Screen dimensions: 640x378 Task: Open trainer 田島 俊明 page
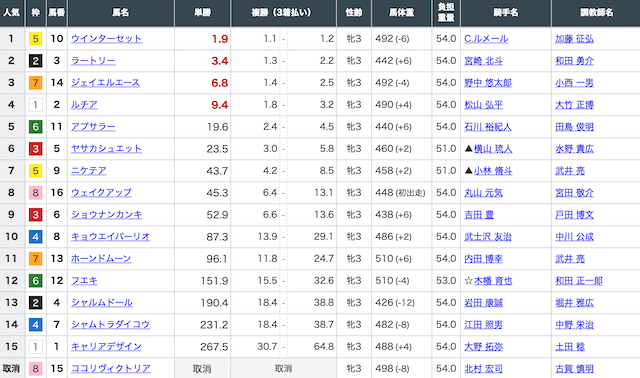(x=574, y=127)
